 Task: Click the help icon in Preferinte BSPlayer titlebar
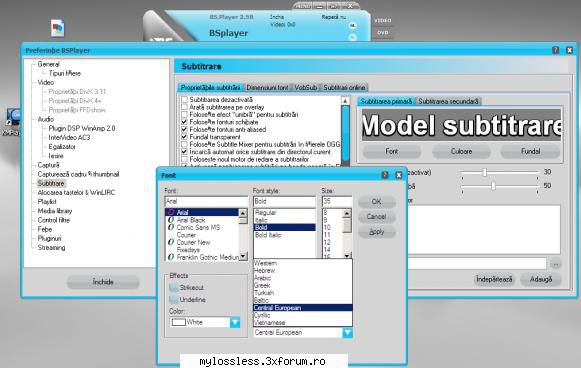(555, 50)
